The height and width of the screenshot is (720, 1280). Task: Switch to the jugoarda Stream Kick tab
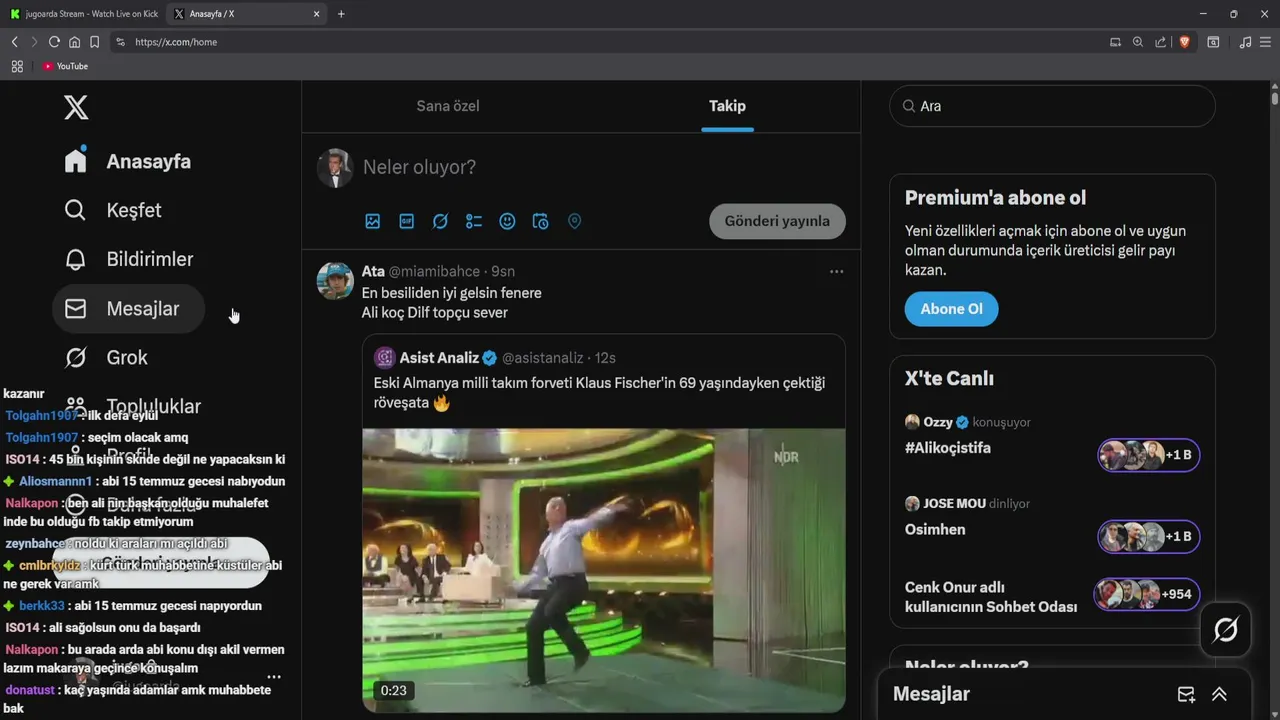pos(83,14)
